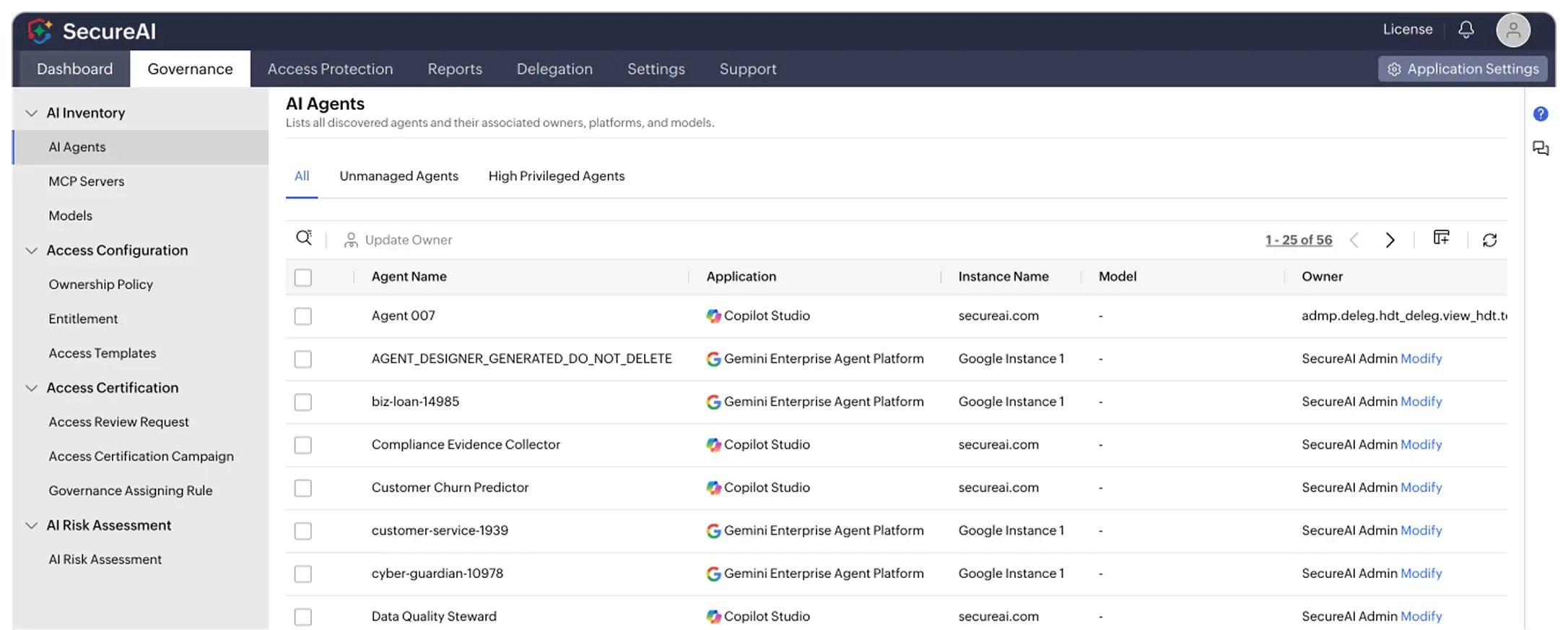Check the AGENT_DESIGNER_GENERATED_DO_NOT_DELETE checkbox
The image size is (1568, 630).
(x=303, y=359)
